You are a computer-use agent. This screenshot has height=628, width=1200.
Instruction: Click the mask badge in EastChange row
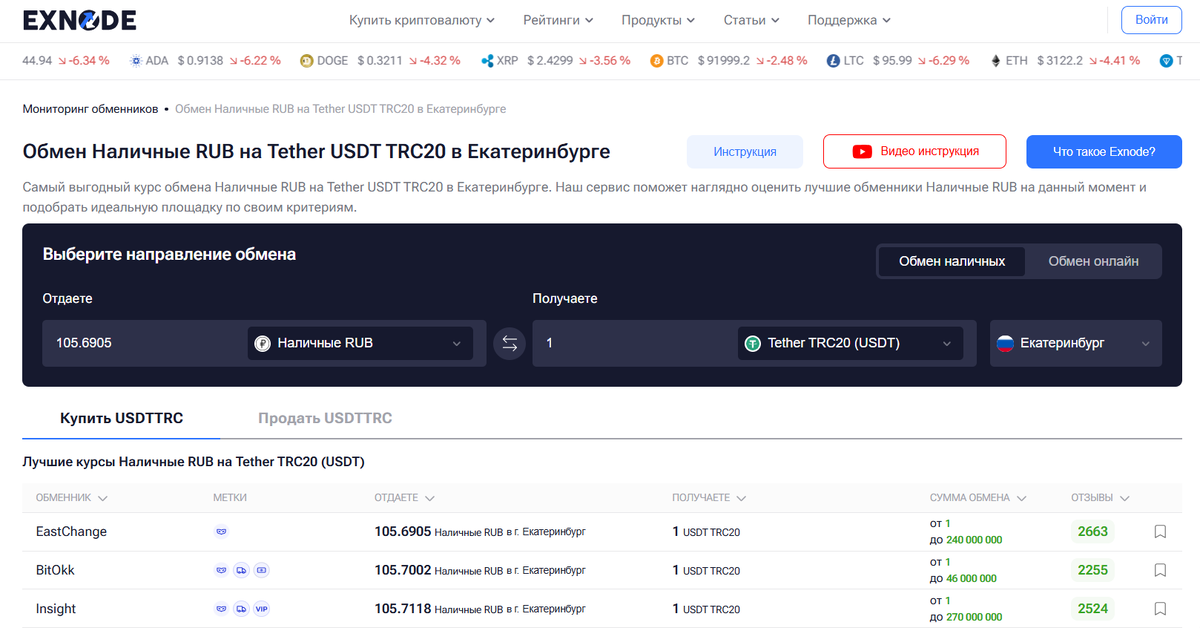click(222, 532)
